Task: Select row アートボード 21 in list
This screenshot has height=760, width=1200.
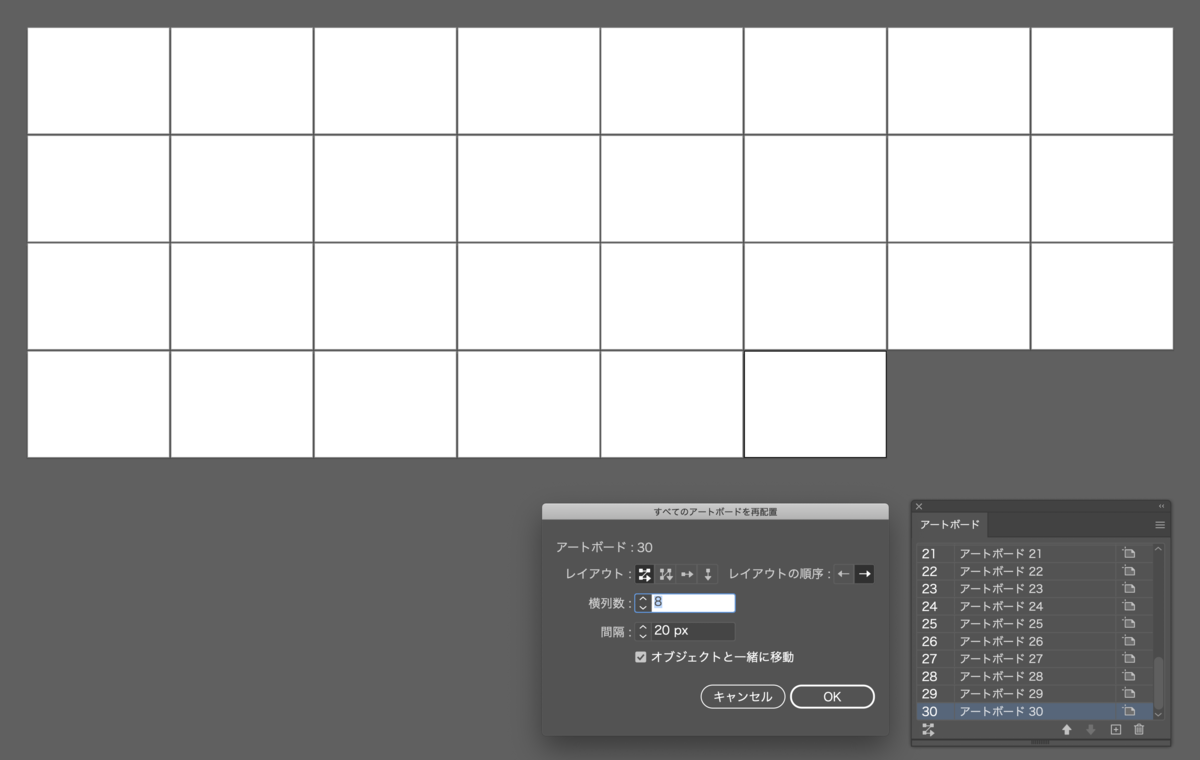Action: [1034, 553]
